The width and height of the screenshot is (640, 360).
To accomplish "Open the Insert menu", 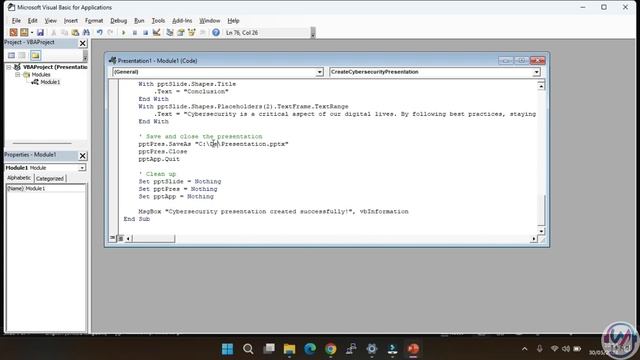I will pyautogui.click(x=71, y=20).
